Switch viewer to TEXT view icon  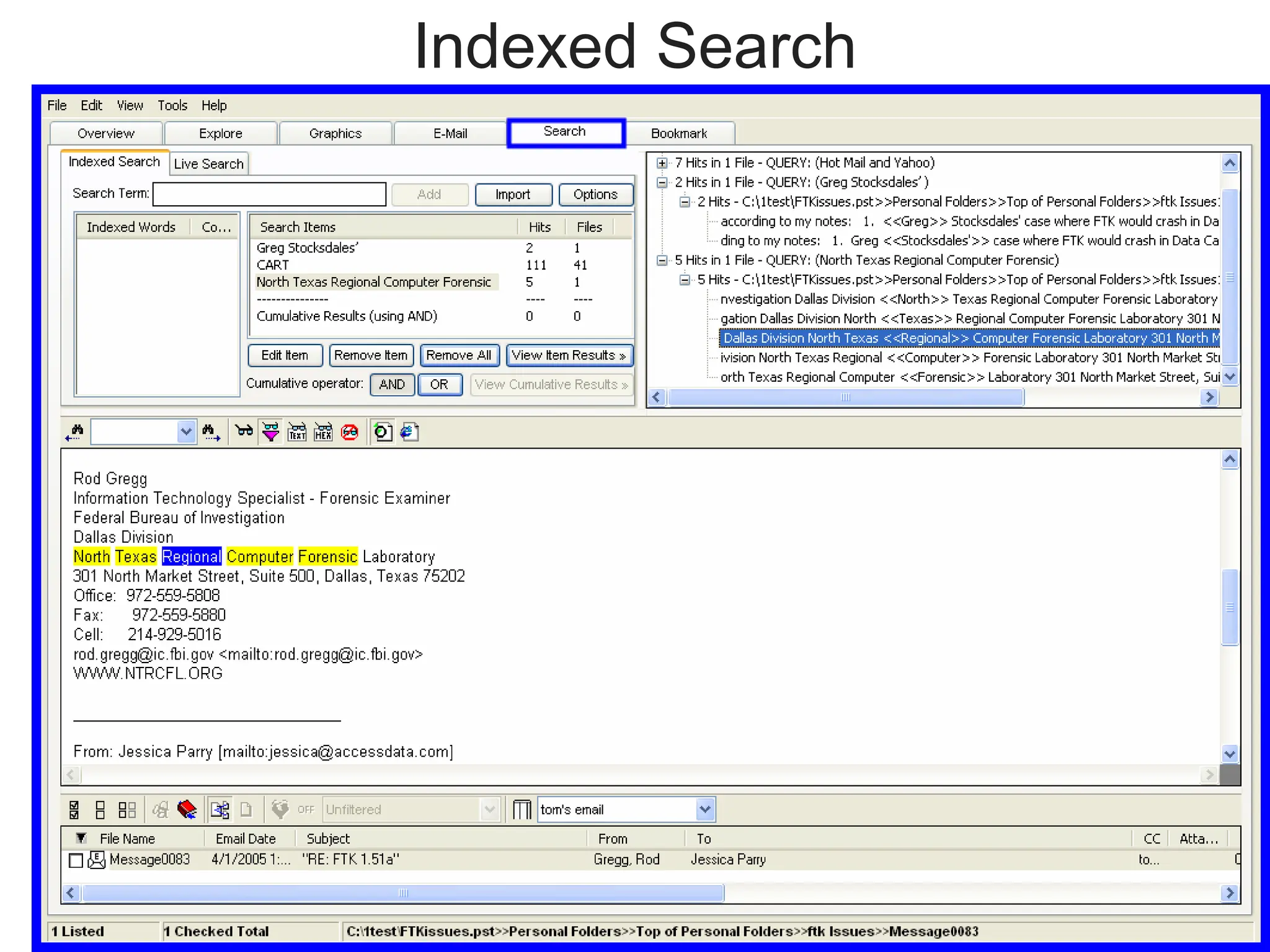click(297, 431)
